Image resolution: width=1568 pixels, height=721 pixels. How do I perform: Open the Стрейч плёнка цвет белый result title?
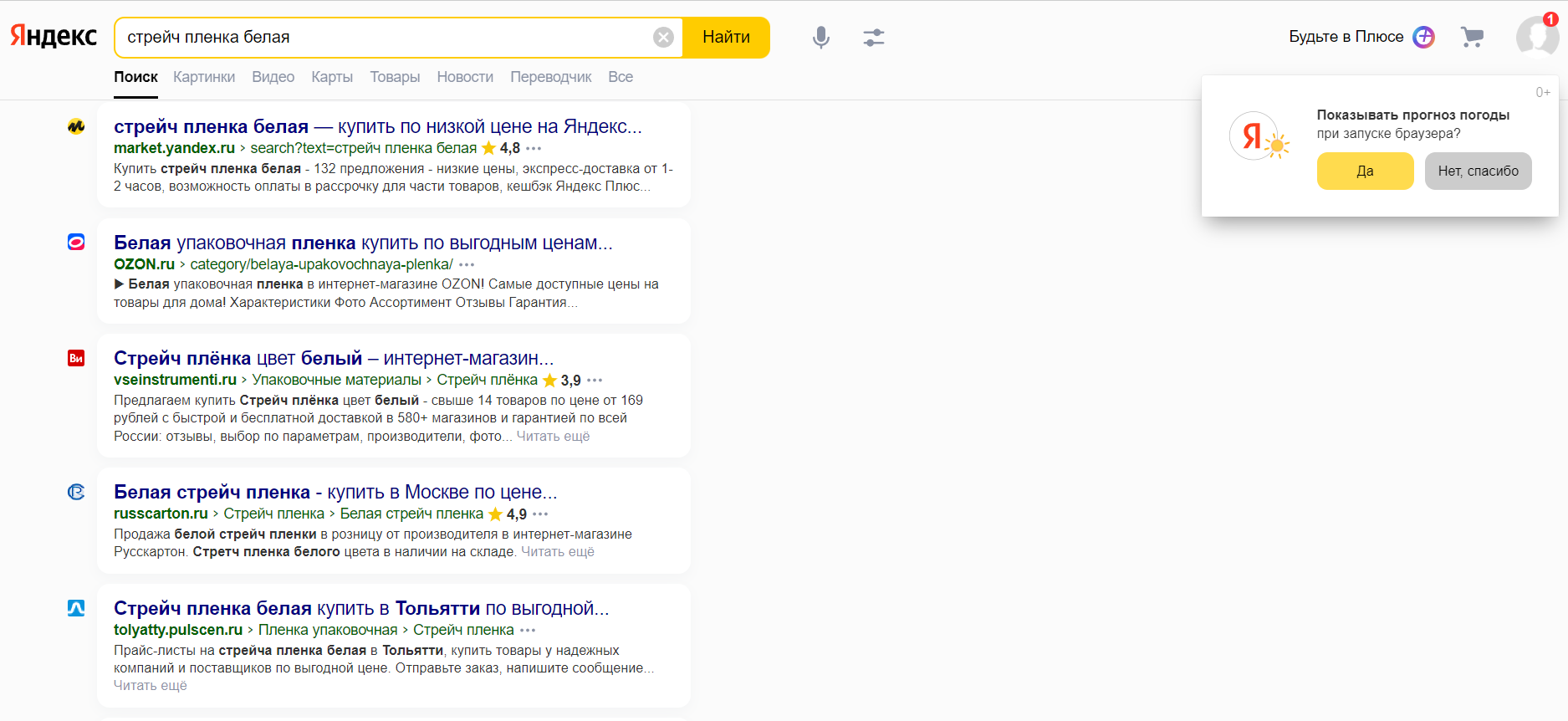pyautogui.click(x=334, y=358)
